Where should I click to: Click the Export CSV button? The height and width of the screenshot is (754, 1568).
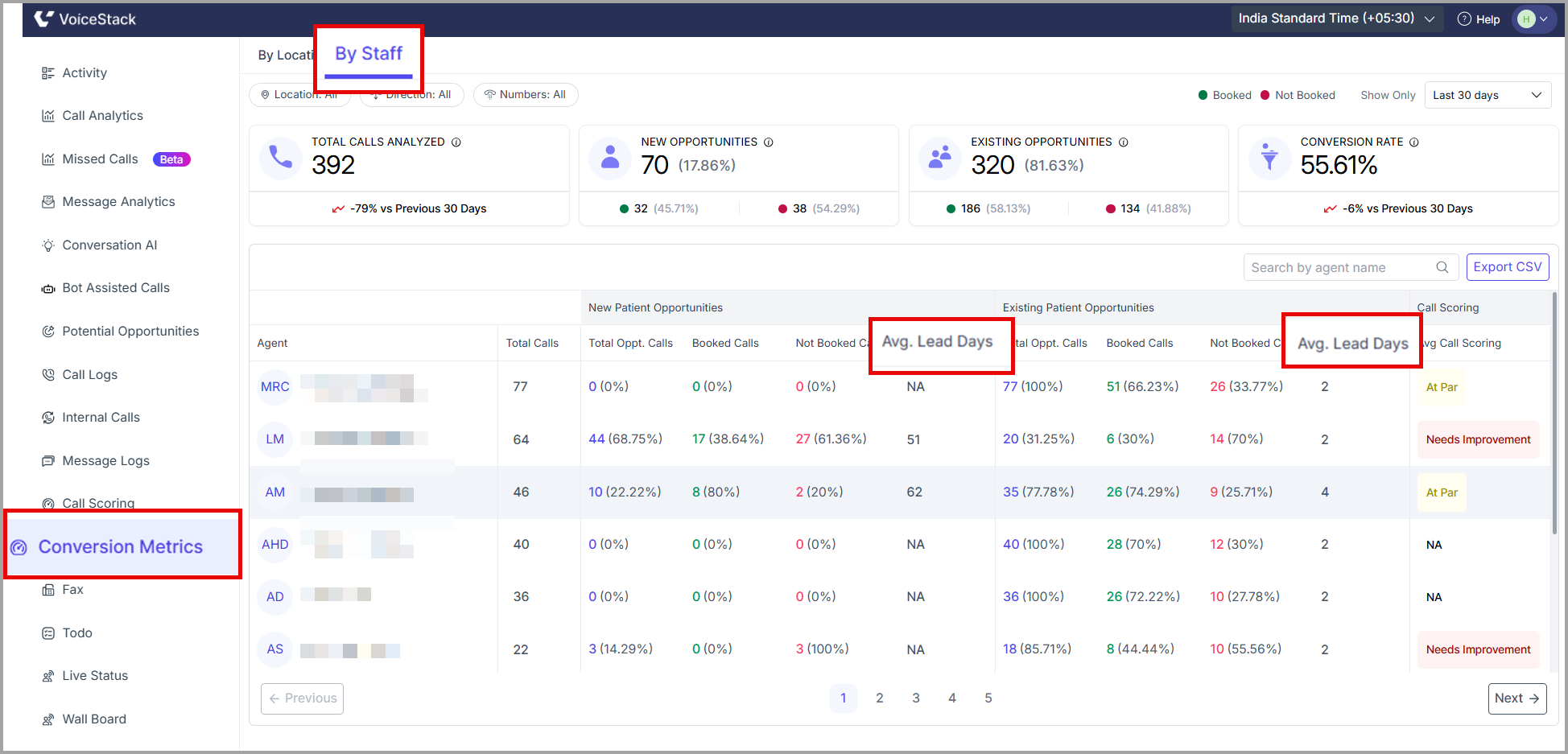1508,267
